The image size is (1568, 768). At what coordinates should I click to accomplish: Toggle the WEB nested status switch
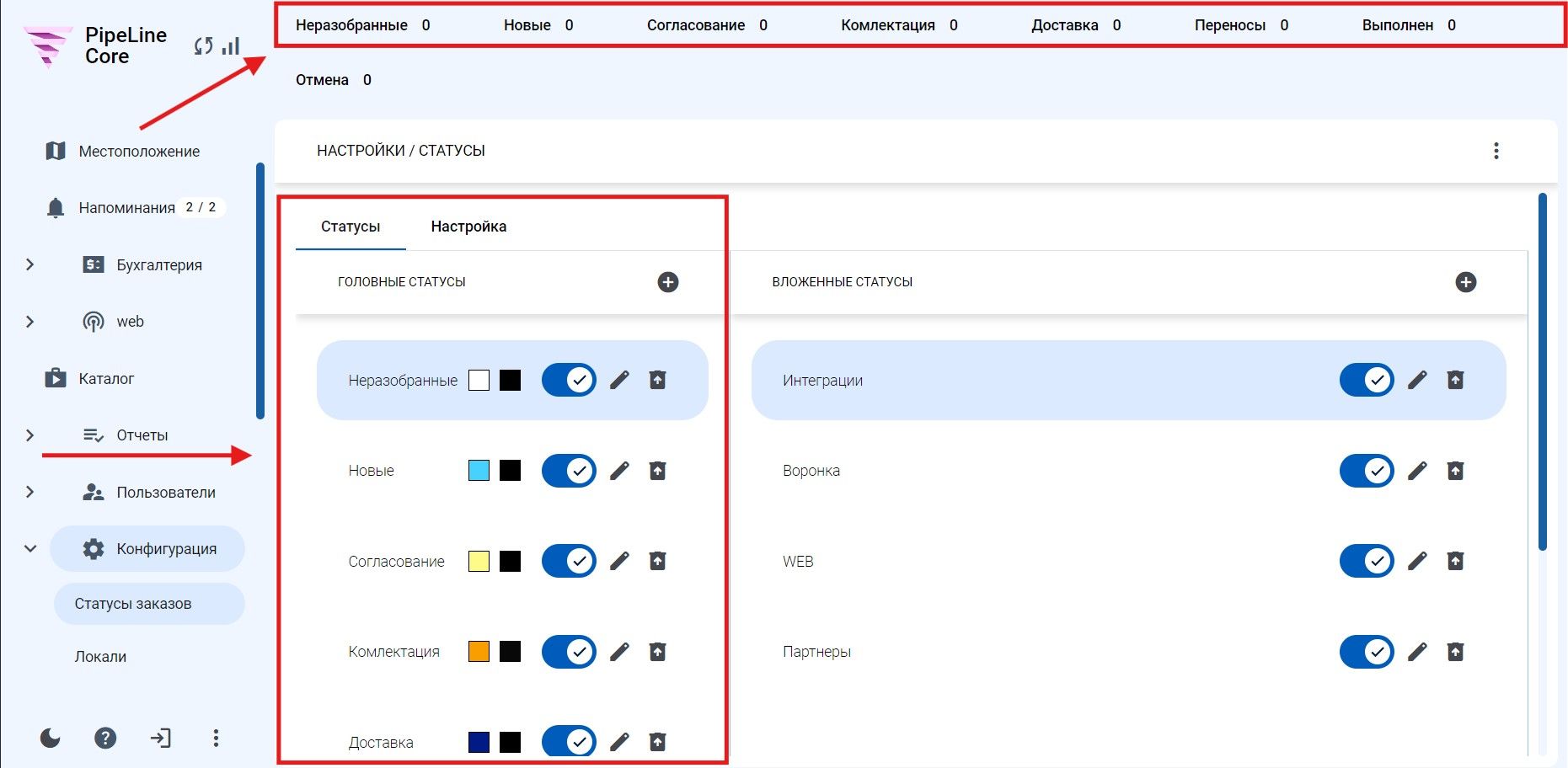point(1367,561)
